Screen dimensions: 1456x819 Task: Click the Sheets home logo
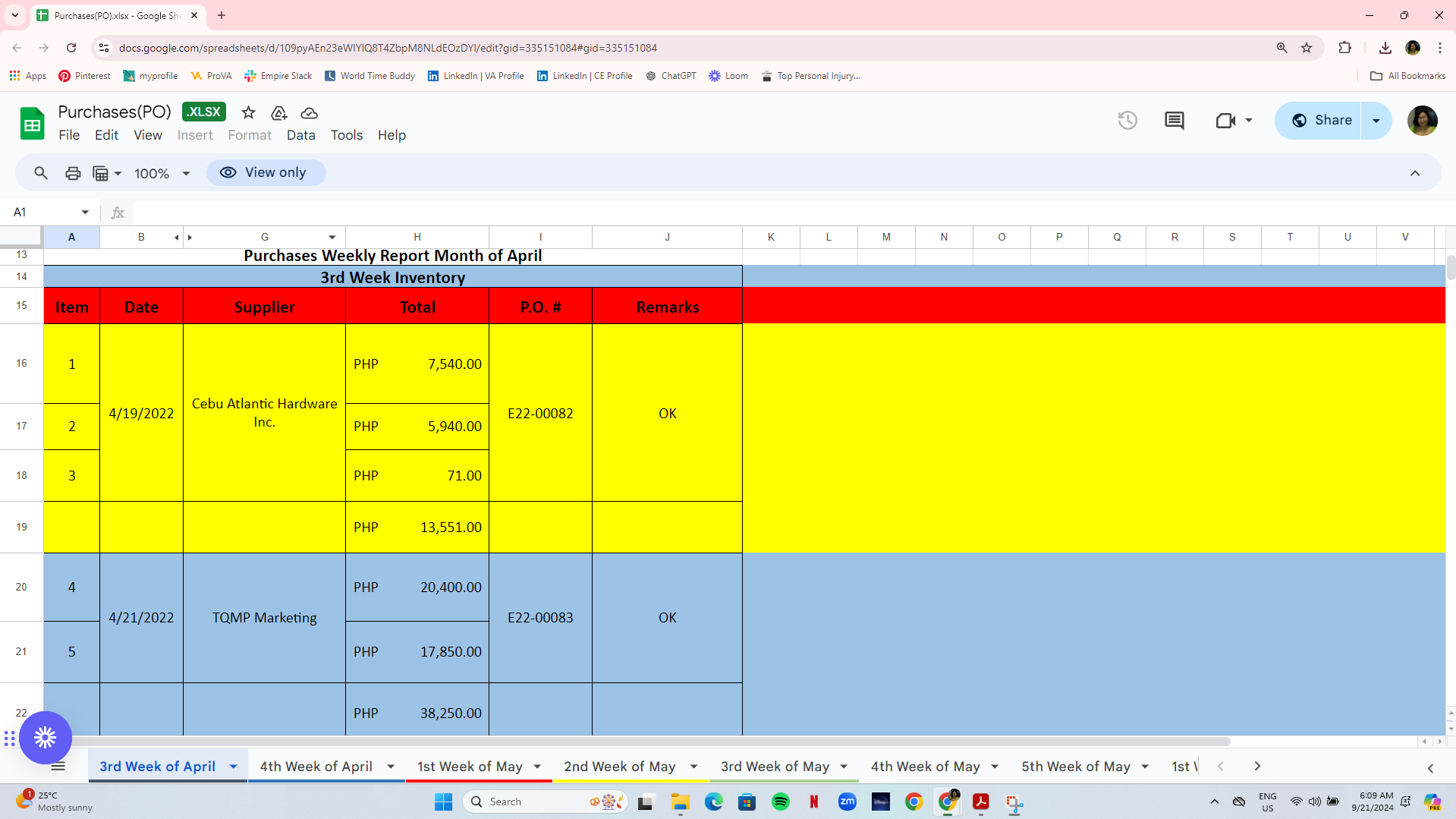33,123
